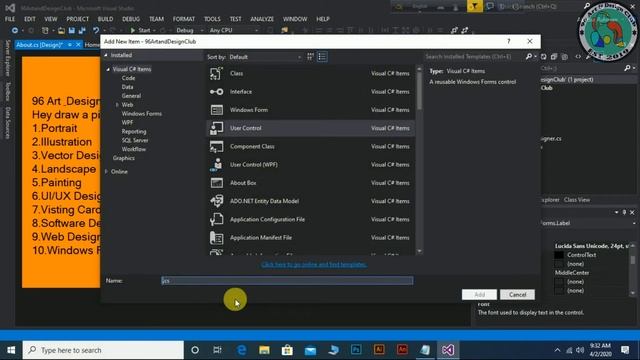640x360 pixels.
Task: Open the Properties object selector dropdown
Action: [x=633, y=223]
